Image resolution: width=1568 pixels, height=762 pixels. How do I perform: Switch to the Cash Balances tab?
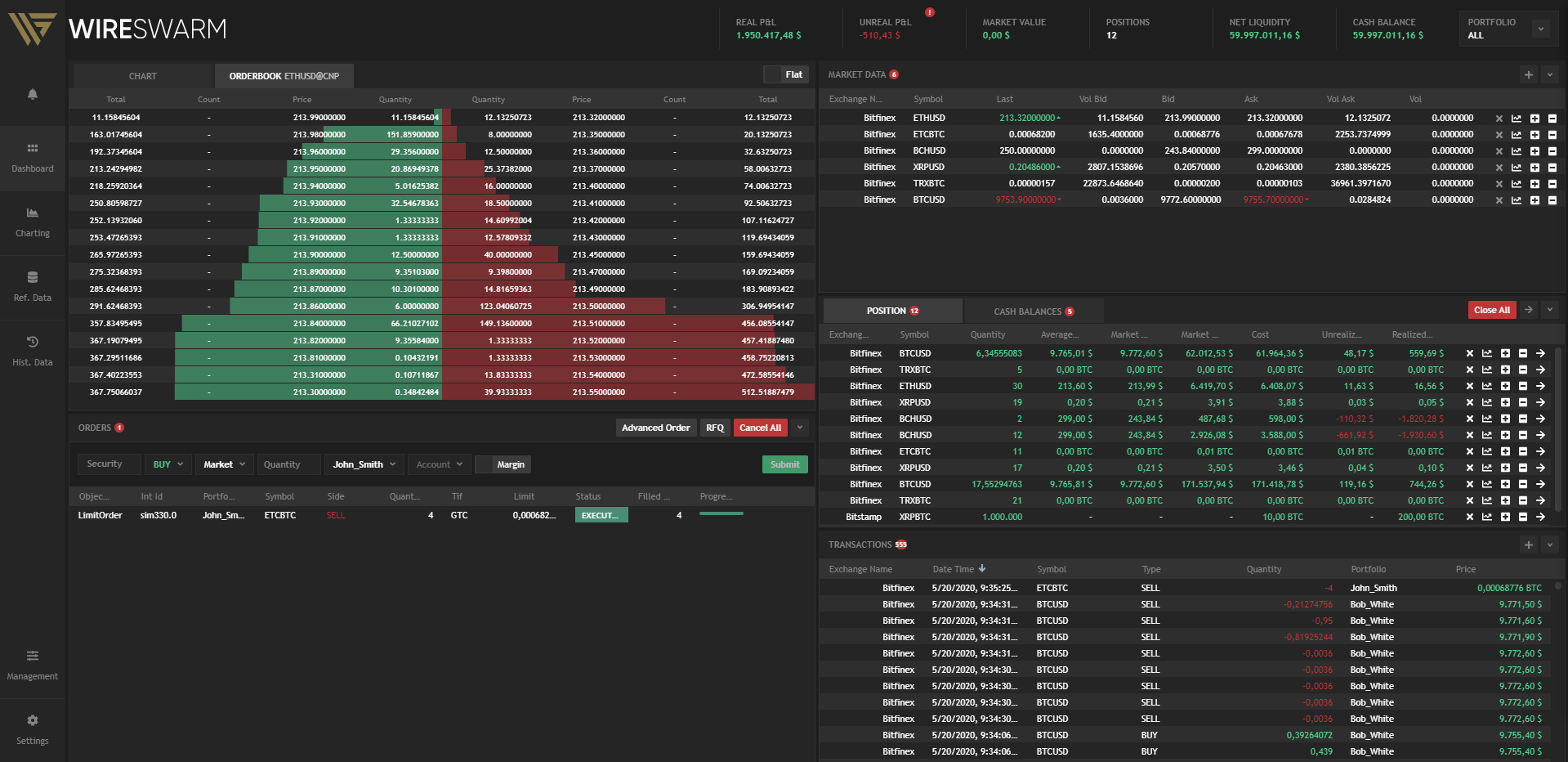coord(1034,312)
